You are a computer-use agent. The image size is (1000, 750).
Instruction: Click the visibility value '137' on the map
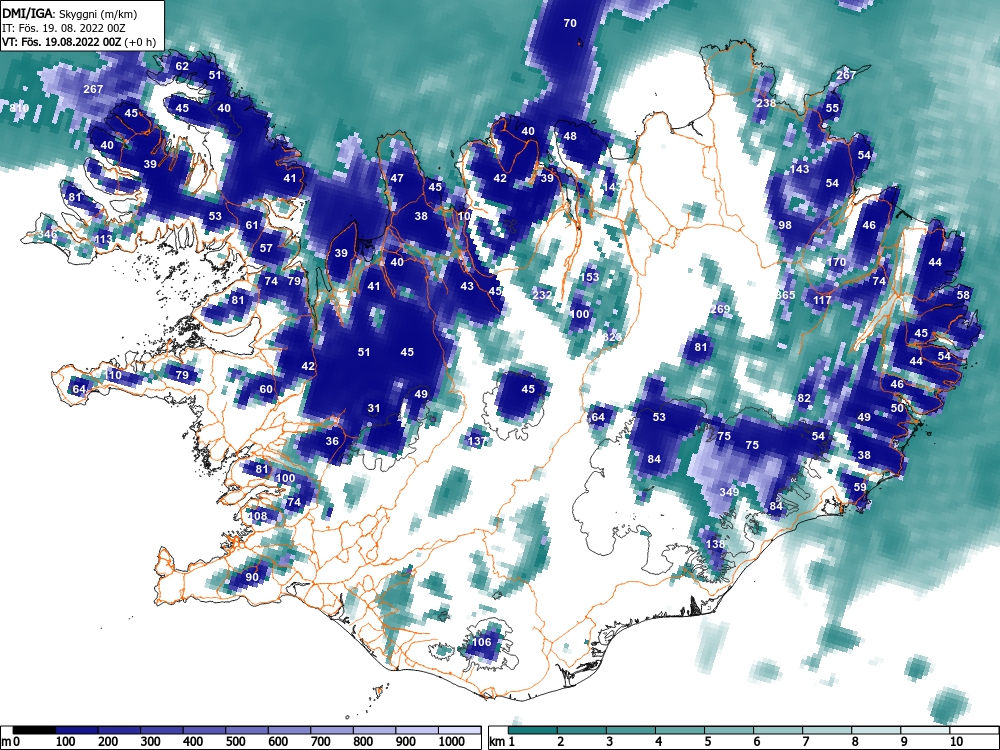pos(477,441)
